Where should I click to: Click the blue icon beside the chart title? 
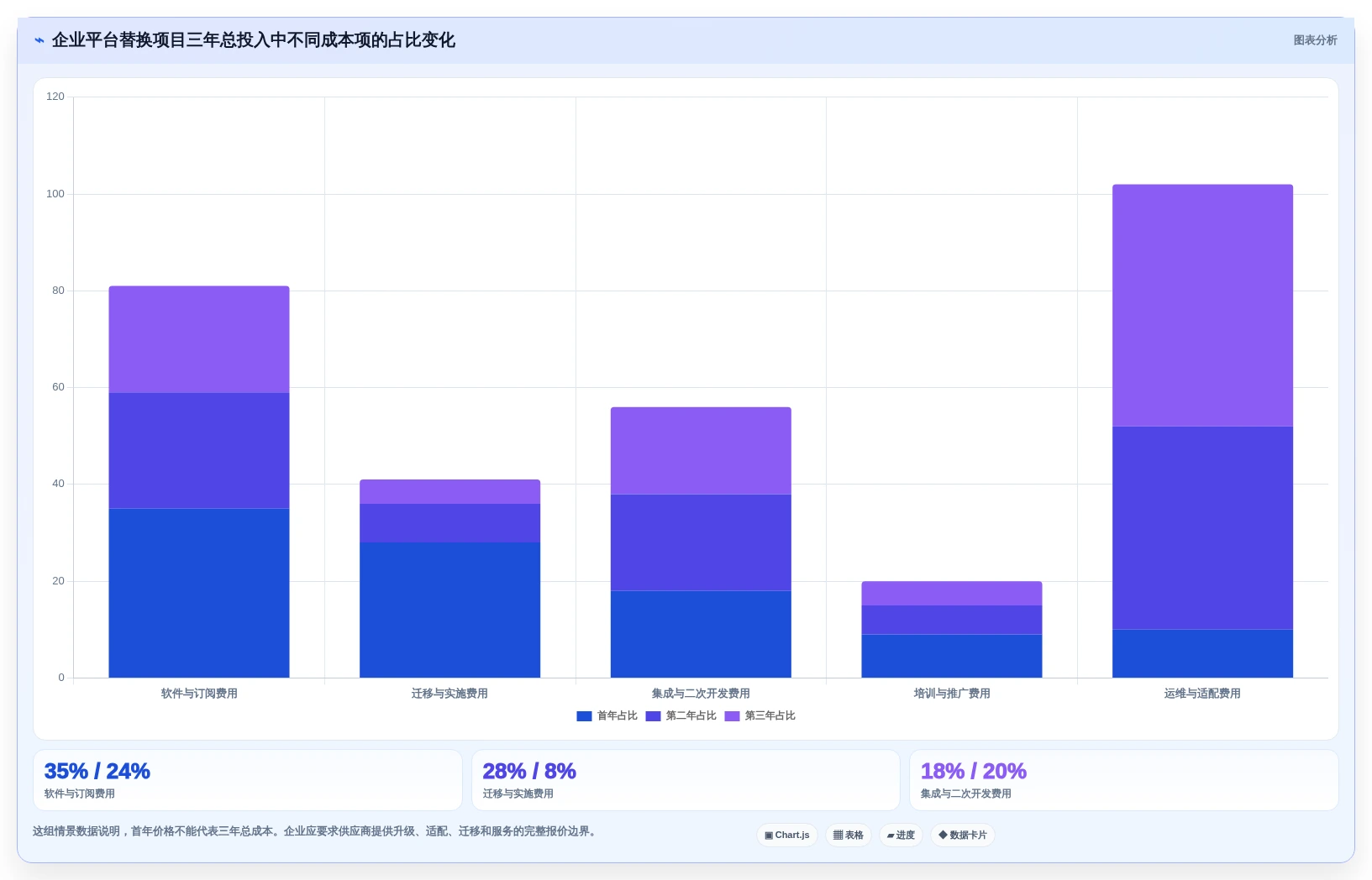tap(39, 40)
